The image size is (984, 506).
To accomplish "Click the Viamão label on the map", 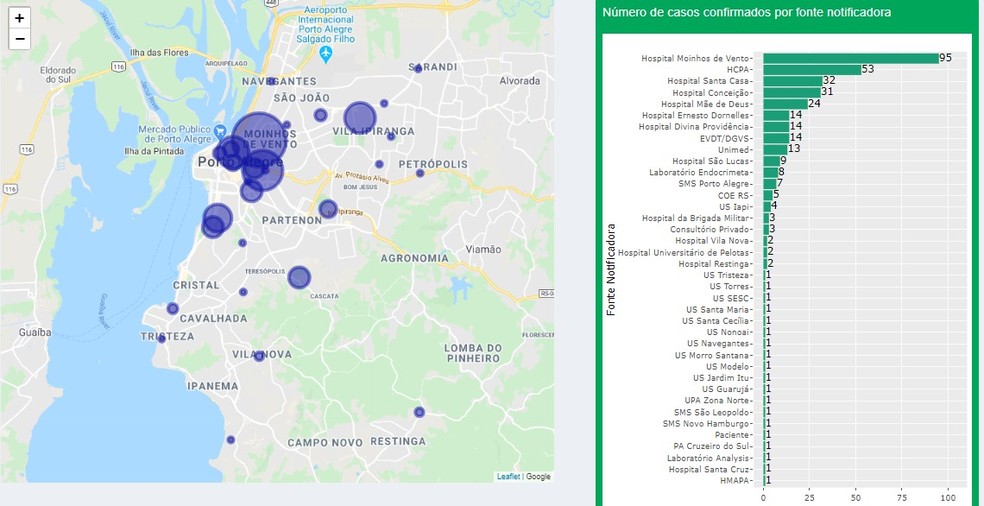I will (x=483, y=249).
